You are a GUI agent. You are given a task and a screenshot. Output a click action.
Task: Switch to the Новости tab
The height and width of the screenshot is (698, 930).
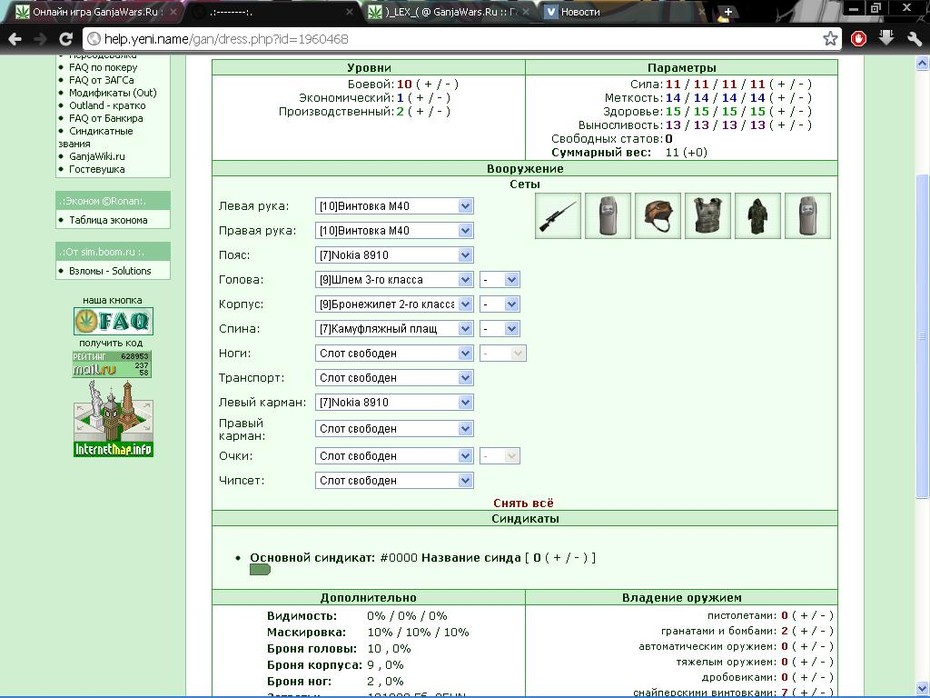point(624,12)
